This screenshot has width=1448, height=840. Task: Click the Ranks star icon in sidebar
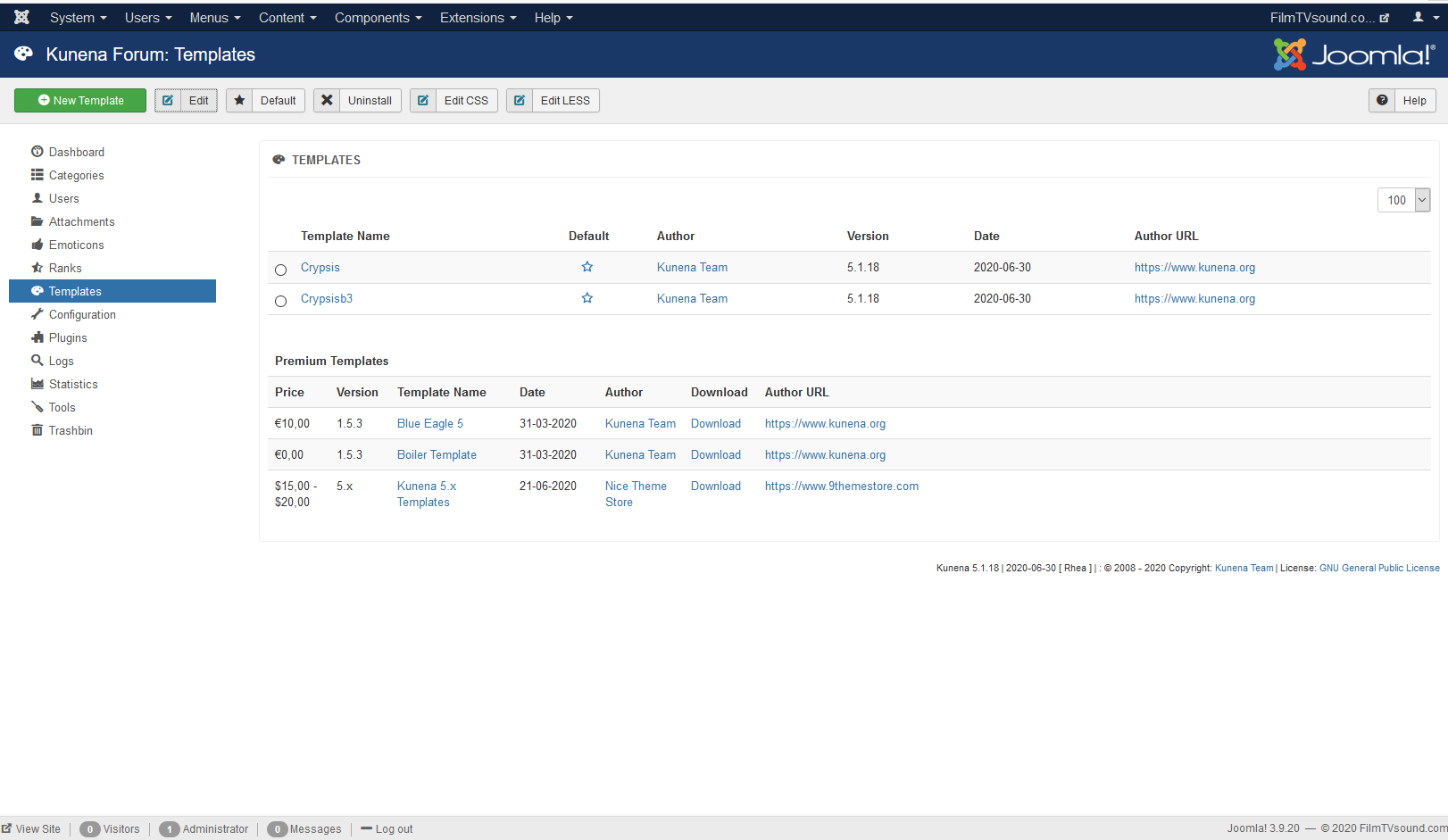[x=37, y=268]
